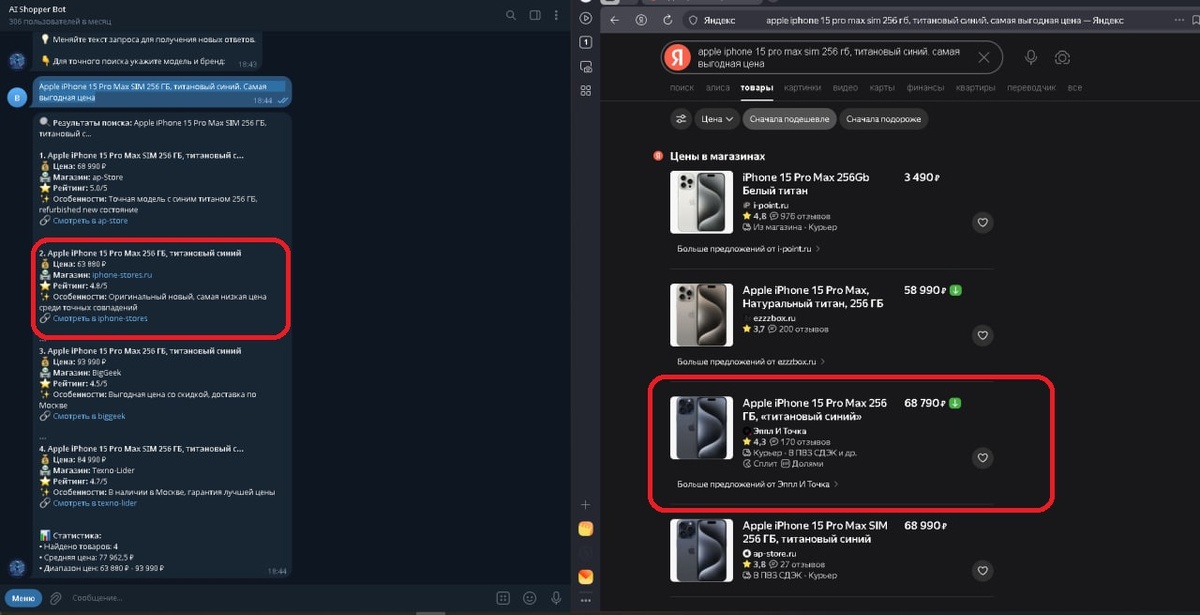Click the play-circle icon in browser sidebar
The width and height of the screenshot is (1200, 615).
pyautogui.click(x=586, y=18)
